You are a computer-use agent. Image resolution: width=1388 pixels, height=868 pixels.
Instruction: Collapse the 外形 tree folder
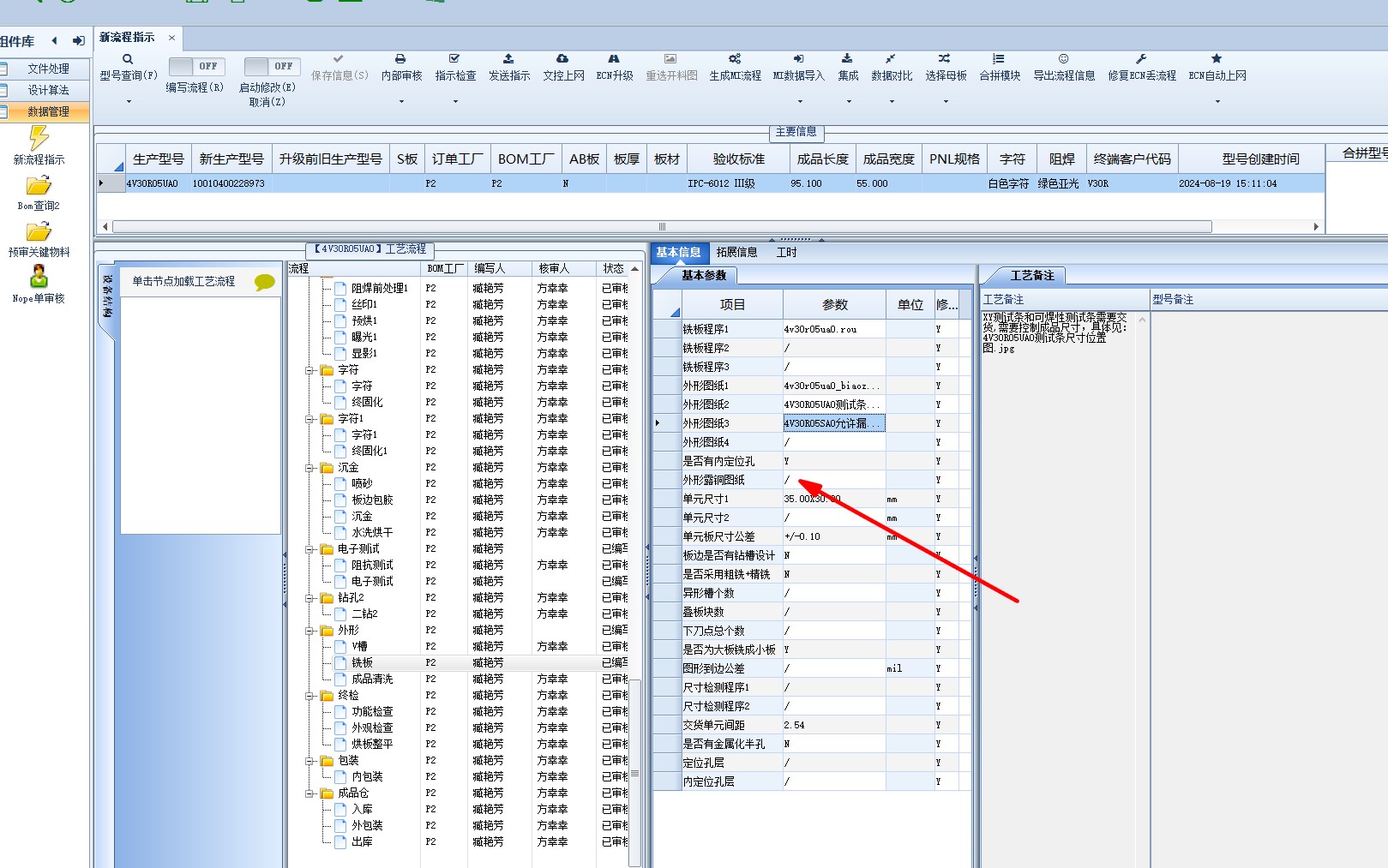coord(310,631)
